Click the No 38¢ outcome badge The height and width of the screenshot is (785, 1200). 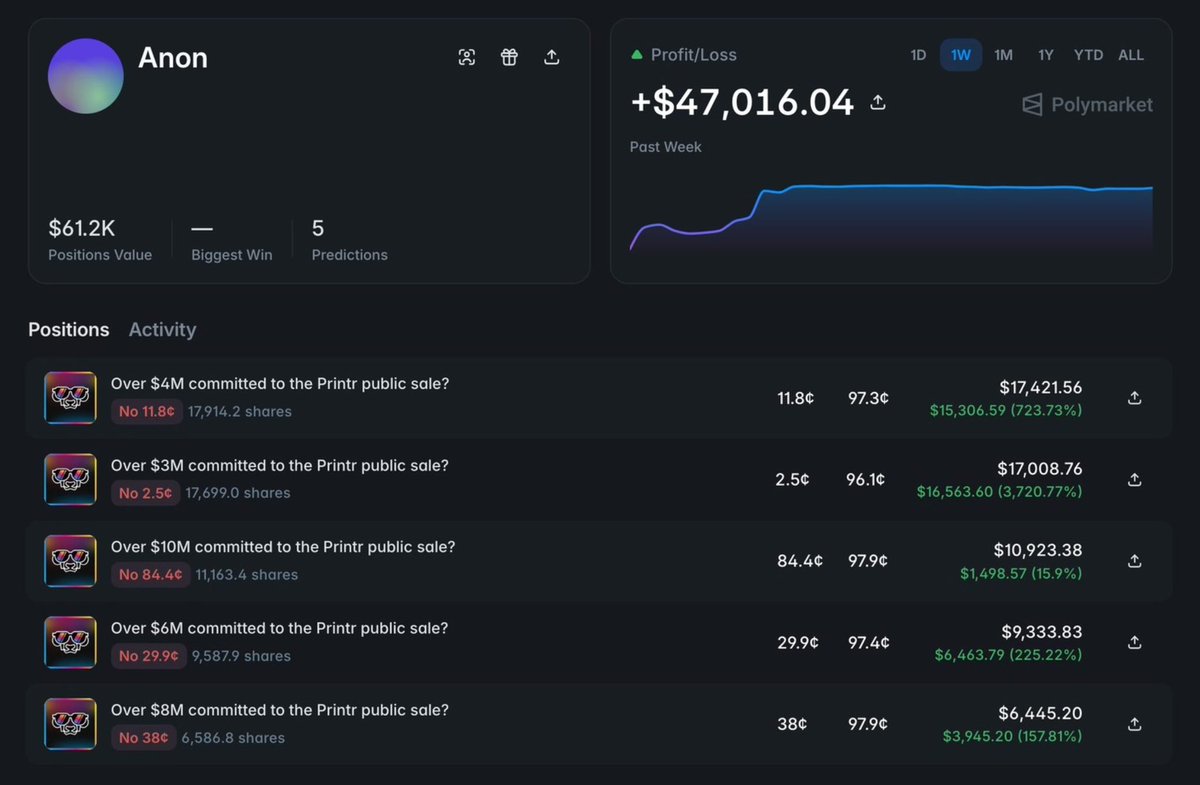point(143,738)
